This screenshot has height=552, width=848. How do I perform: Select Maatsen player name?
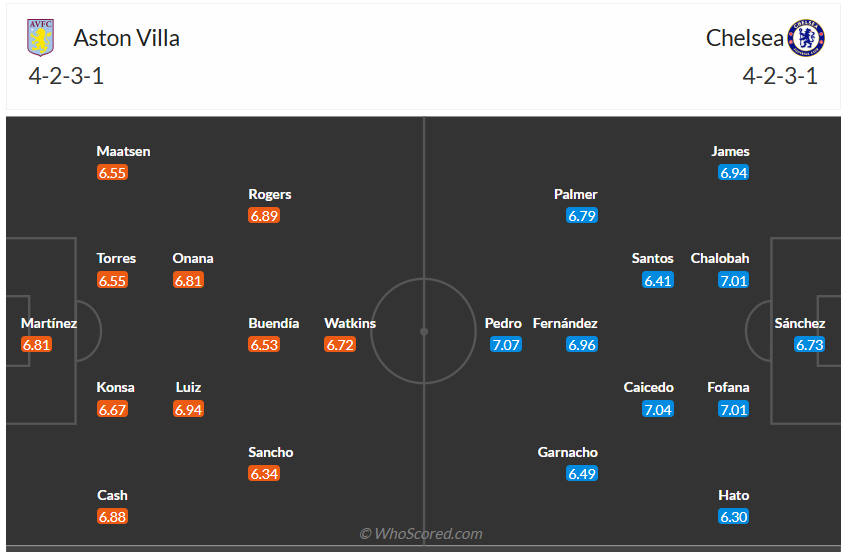(123, 151)
